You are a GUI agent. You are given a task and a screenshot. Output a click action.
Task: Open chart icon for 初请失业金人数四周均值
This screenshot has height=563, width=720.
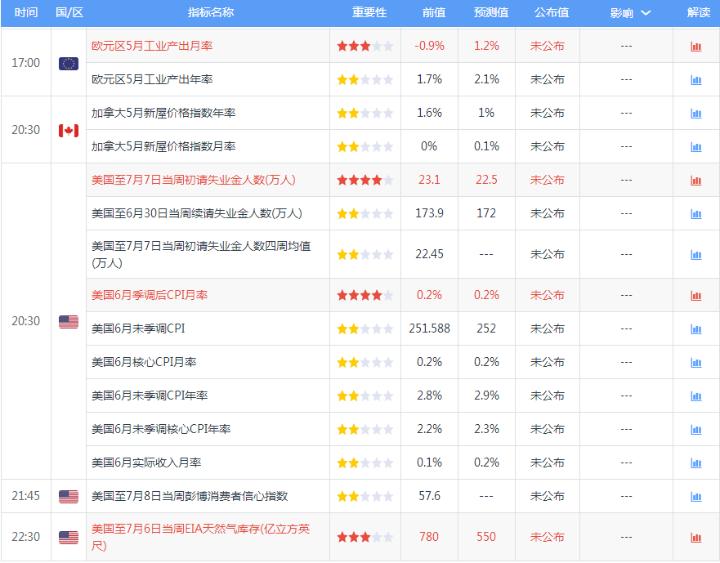(696, 255)
